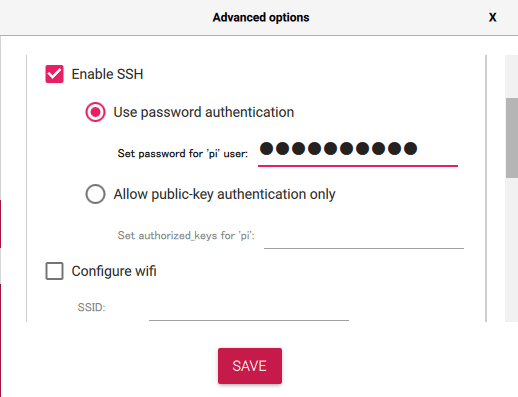This screenshot has width=518, height=397.
Task: Enable the Configure wifi checkbox
Action: (x=54, y=271)
